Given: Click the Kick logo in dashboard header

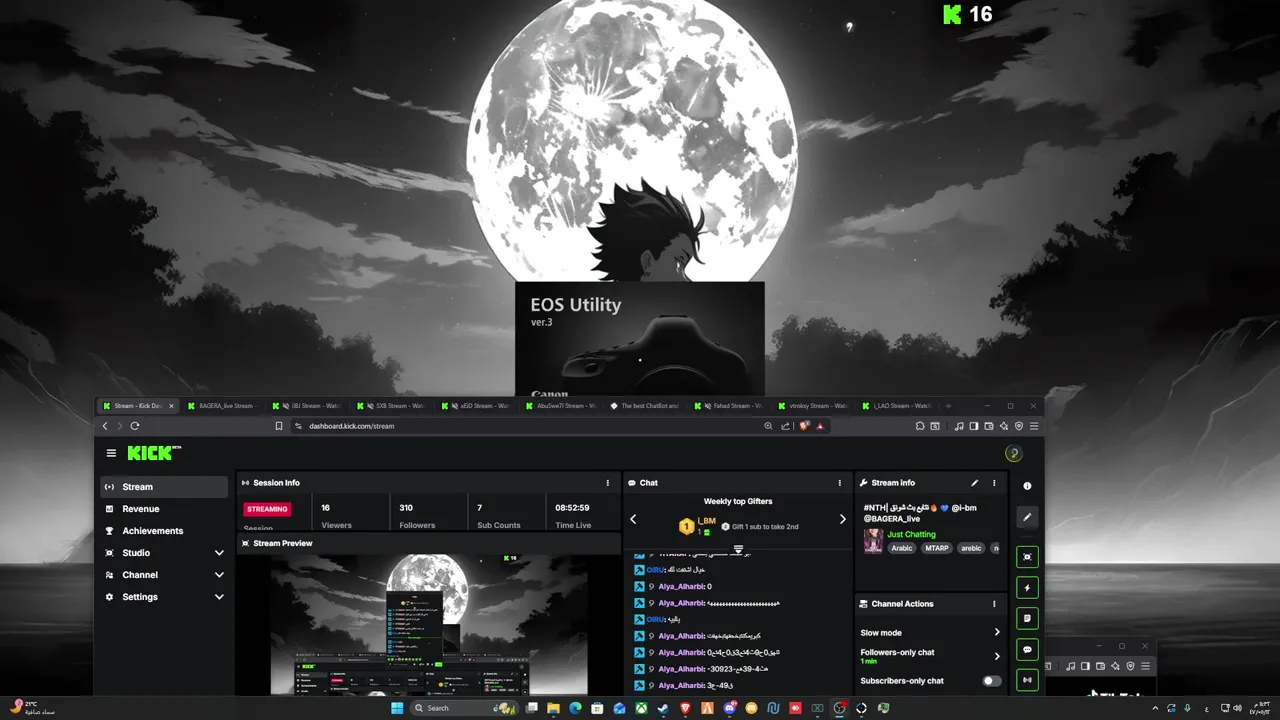Looking at the screenshot, I should (x=154, y=453).
